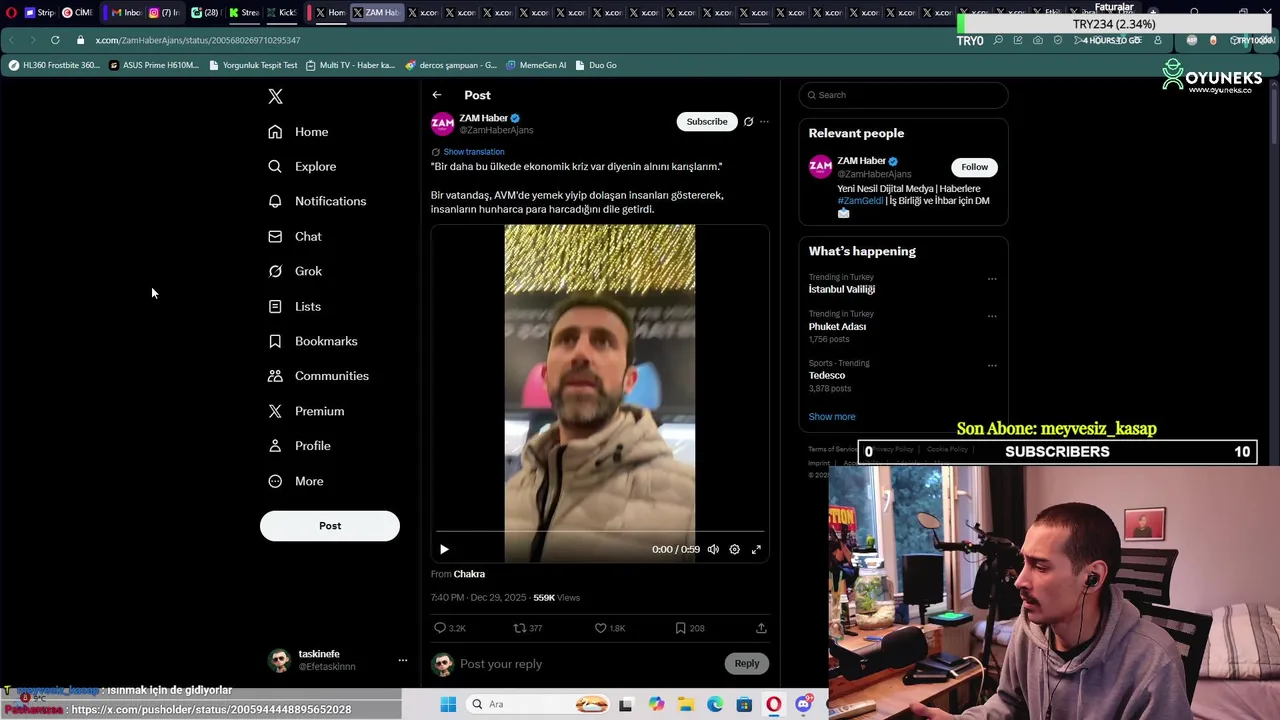
Task: Open options dots for İstanbul Valiliği trend
Action: click(x=992, y=279)
